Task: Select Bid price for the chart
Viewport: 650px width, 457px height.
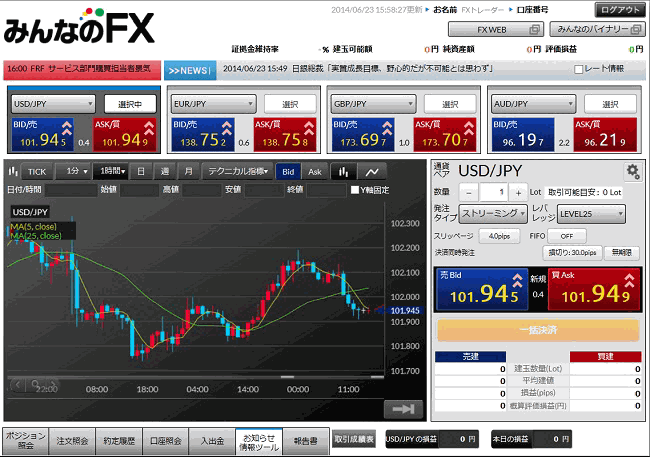Action: pyautogui.click(x=288, y=171)
